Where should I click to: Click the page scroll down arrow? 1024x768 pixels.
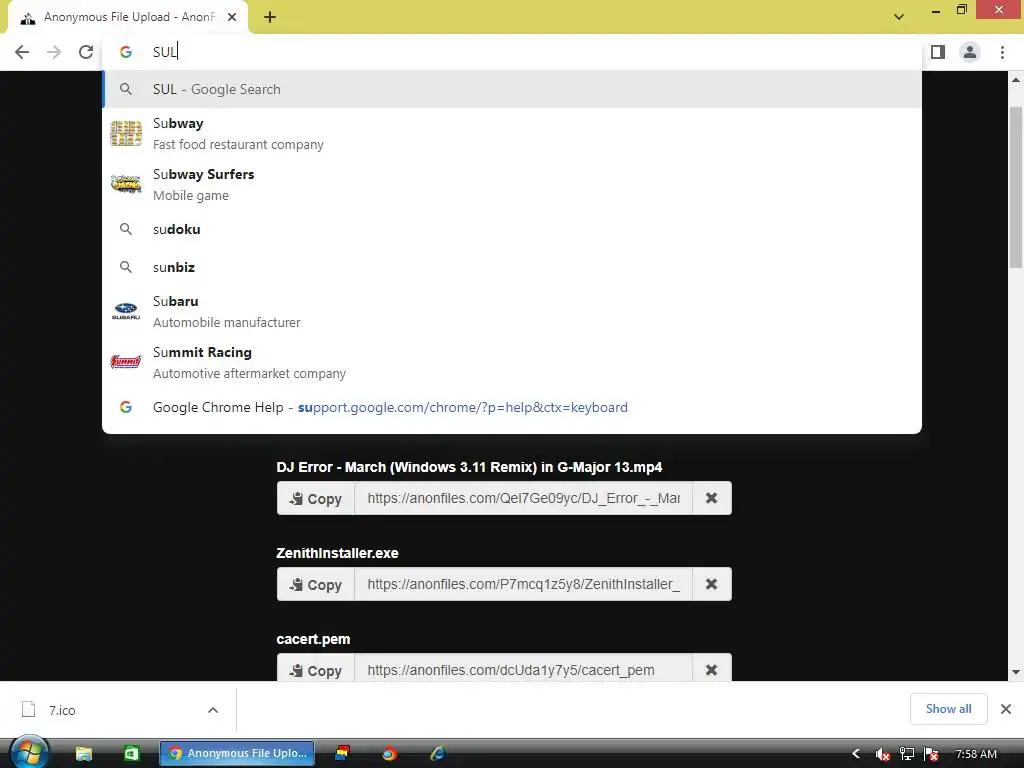(1016, 672)
